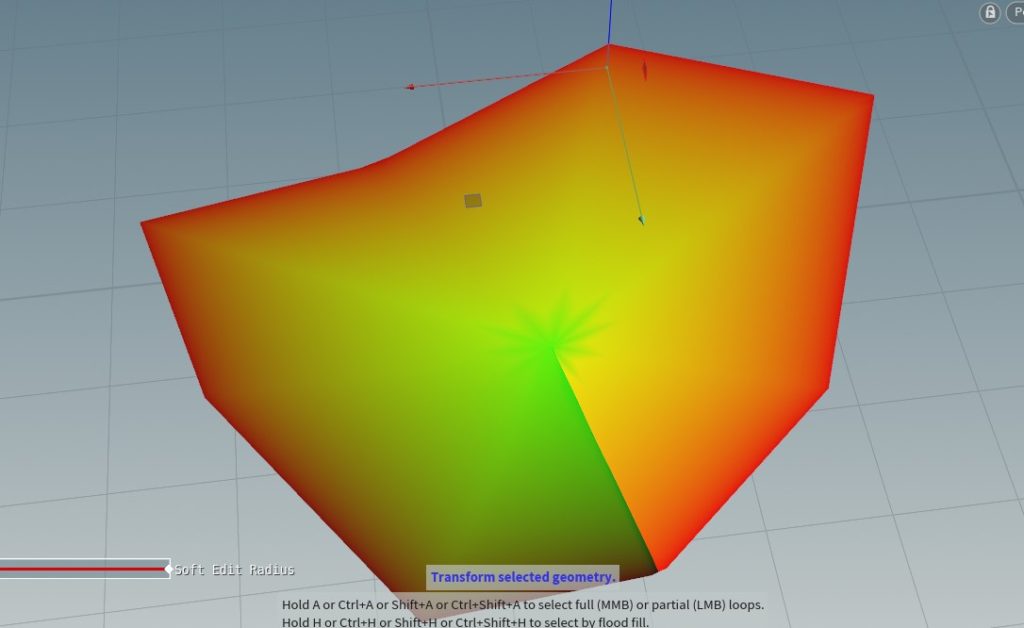Click the flood fill hint text line
Image resolution: width=1024 pixels, height=628 pixels.
coord(465,622)
